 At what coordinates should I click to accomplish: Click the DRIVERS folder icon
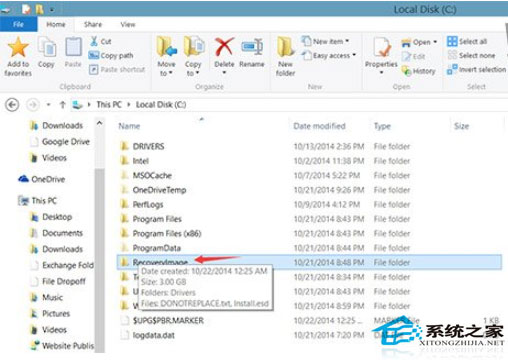point(124,146)
